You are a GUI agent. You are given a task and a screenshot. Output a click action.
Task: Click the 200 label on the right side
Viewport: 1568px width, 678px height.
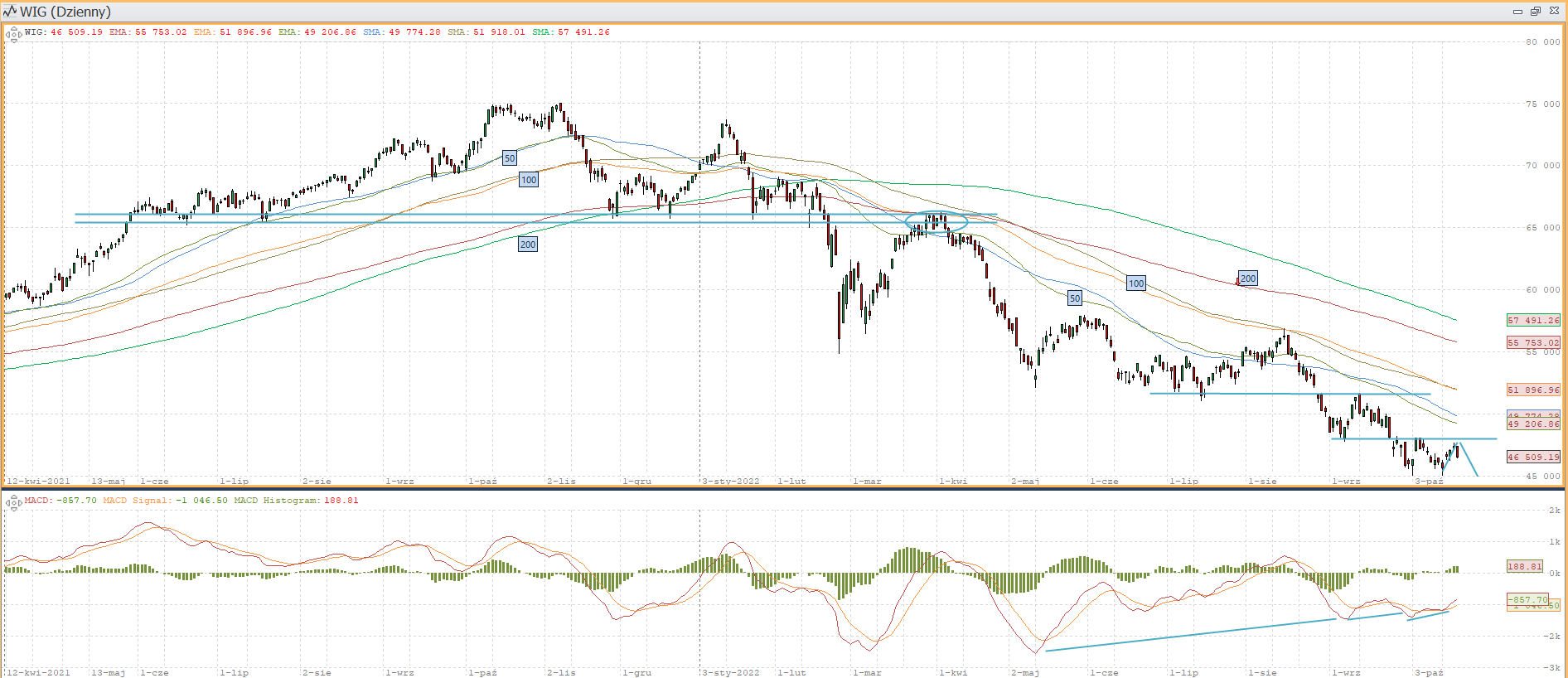[x=1248, y=278]
